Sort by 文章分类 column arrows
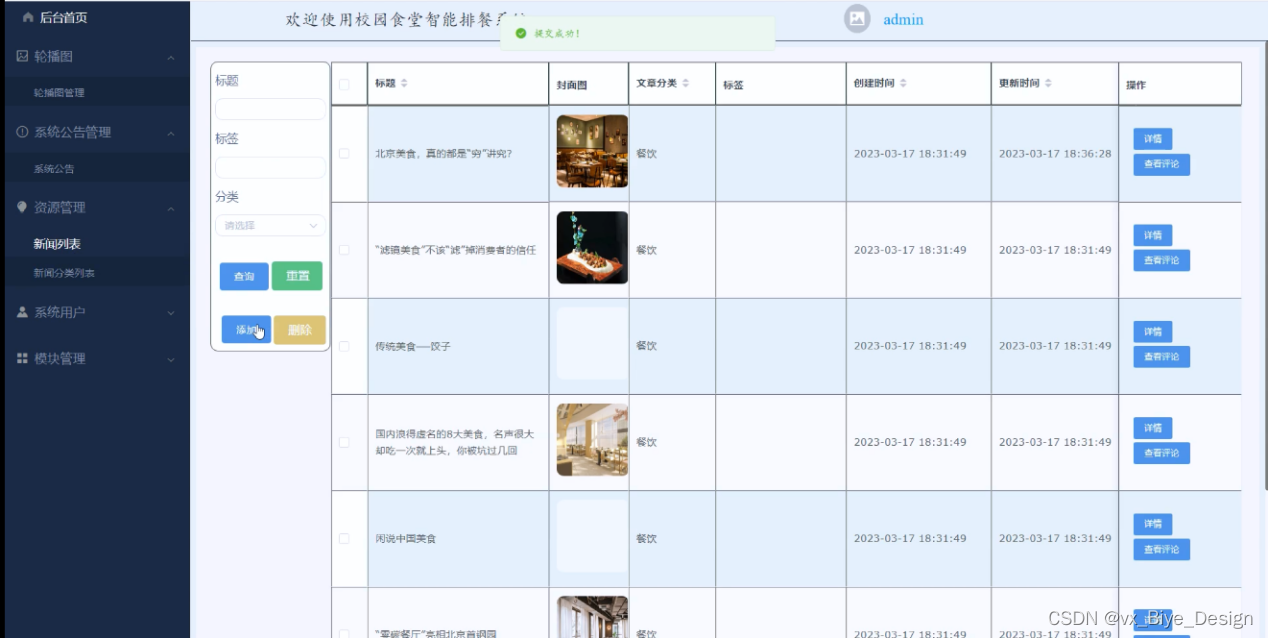 coord(687,83)
